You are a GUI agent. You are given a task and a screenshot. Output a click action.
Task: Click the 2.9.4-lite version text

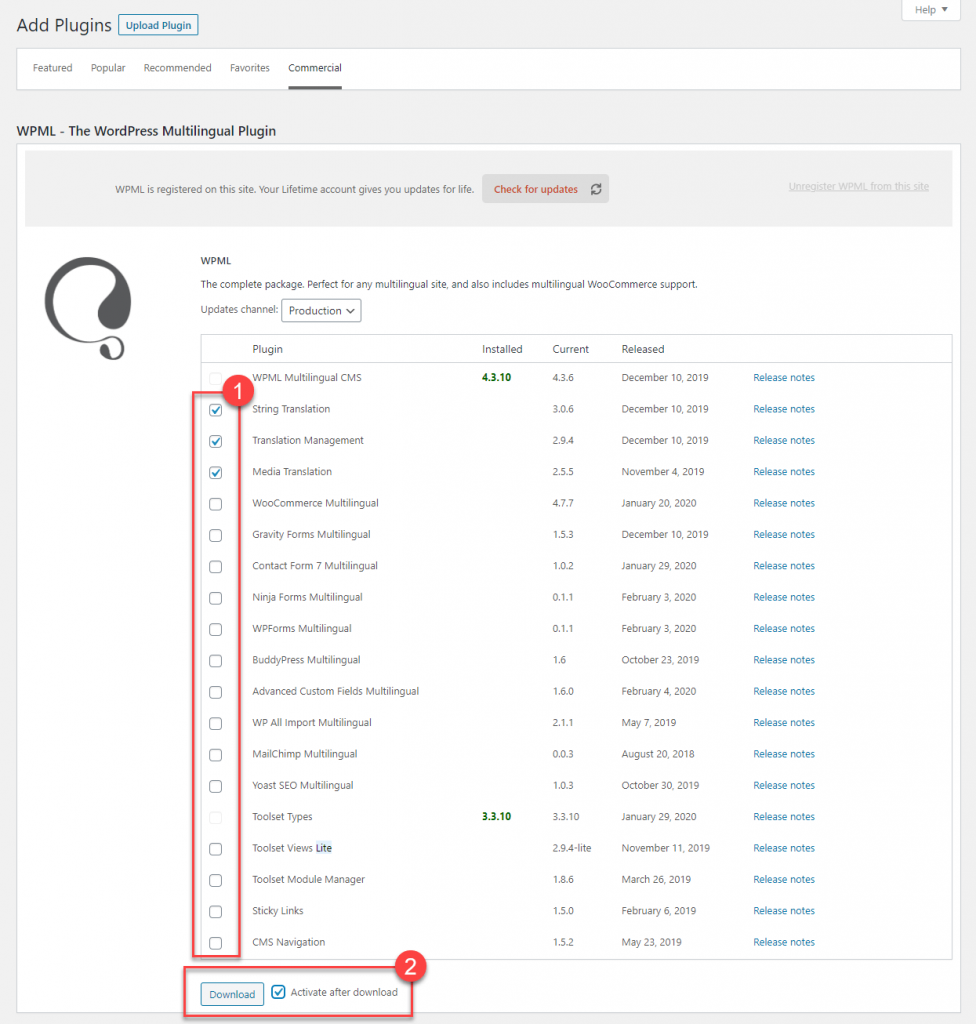tap(572, 848)
